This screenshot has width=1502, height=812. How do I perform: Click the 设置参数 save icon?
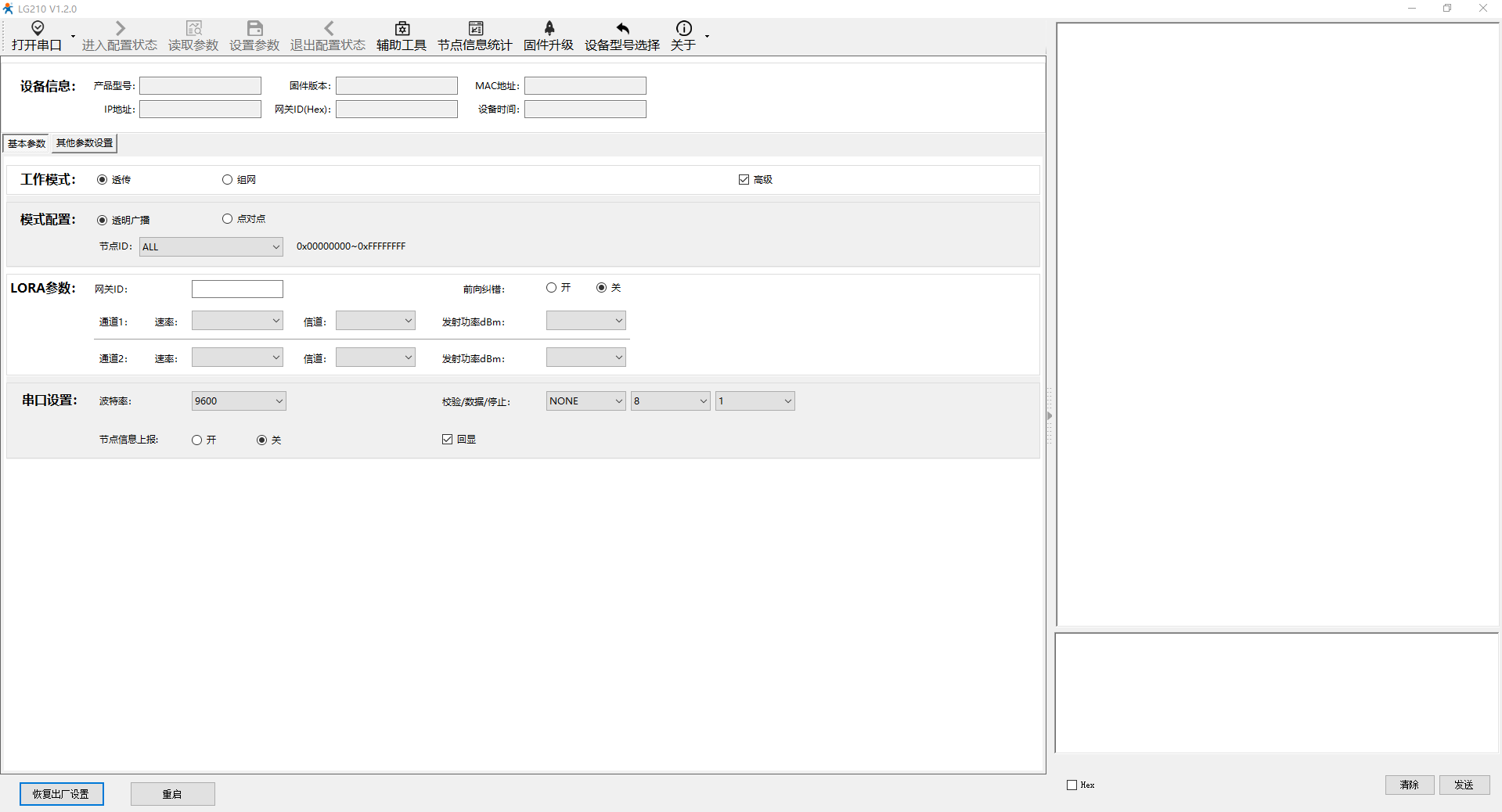pos(254,28)
